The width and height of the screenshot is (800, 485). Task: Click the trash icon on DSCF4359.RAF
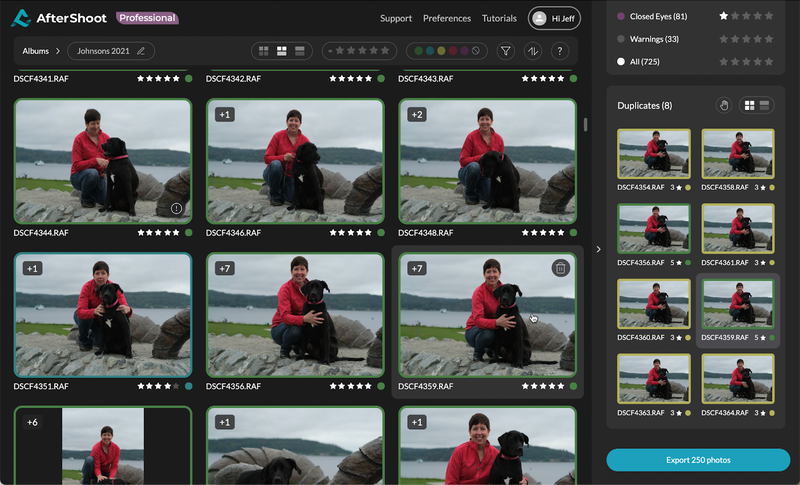(560, 268)
